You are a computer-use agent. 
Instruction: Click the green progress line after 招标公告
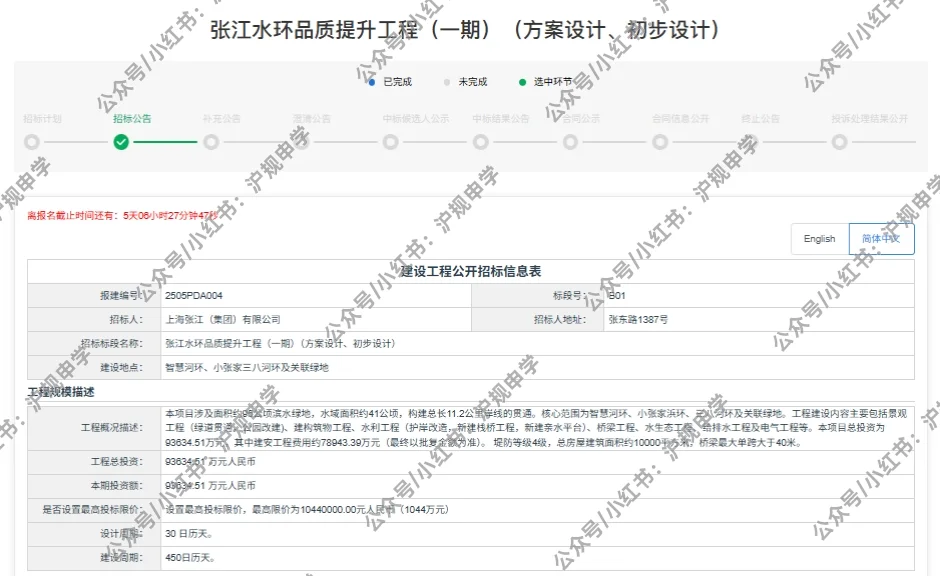coord(166,142)
